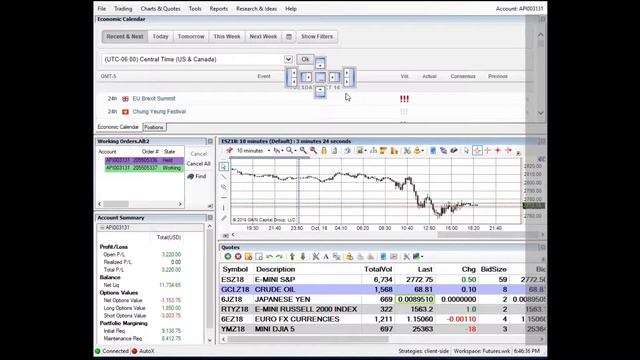Viewport: 640px width, 360px height.
Task: Click the green add symbol icon in Quotes
Action: (228, 256)
